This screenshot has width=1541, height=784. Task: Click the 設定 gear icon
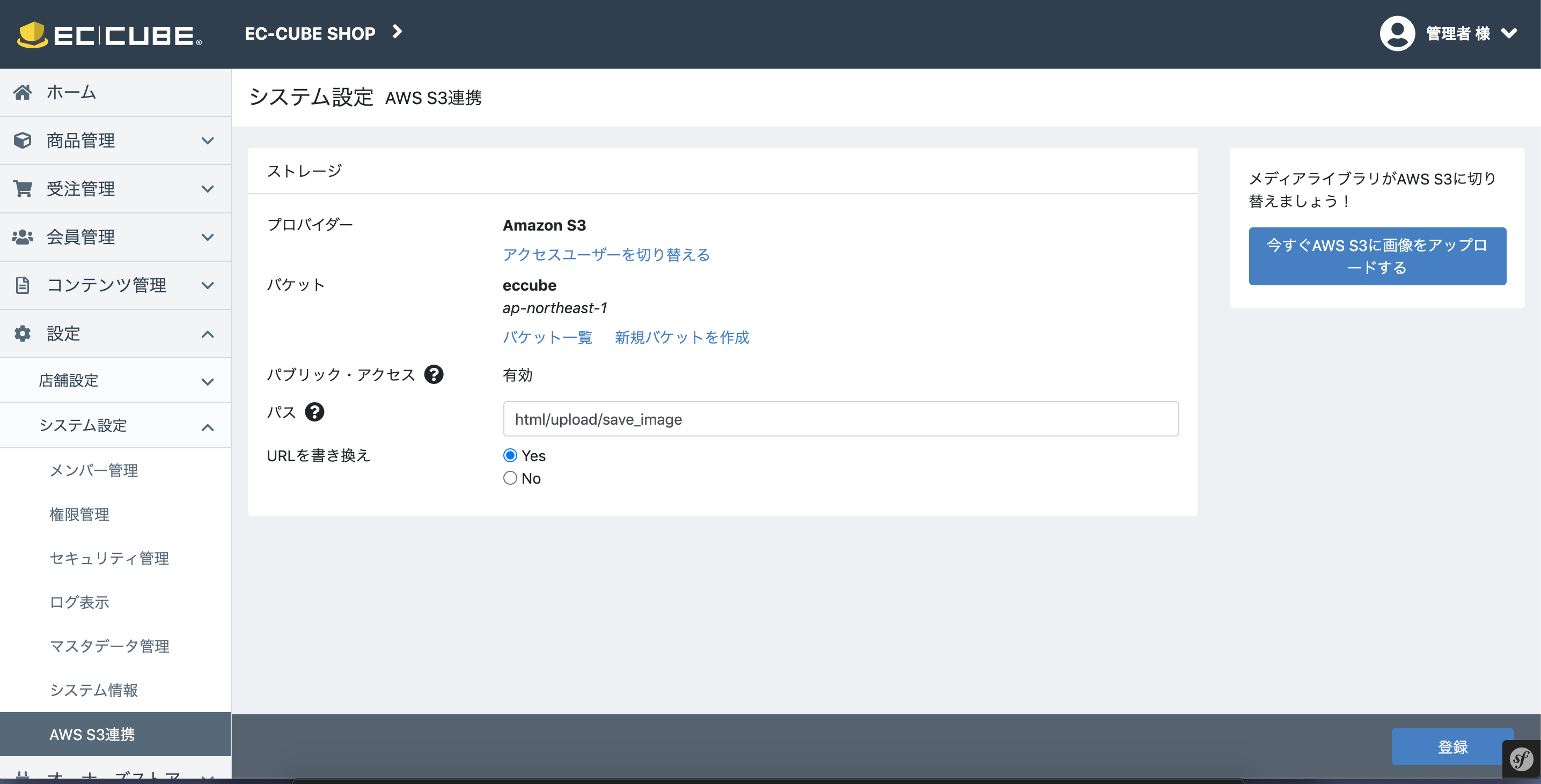pyautogui.click(x=23, y=334)
